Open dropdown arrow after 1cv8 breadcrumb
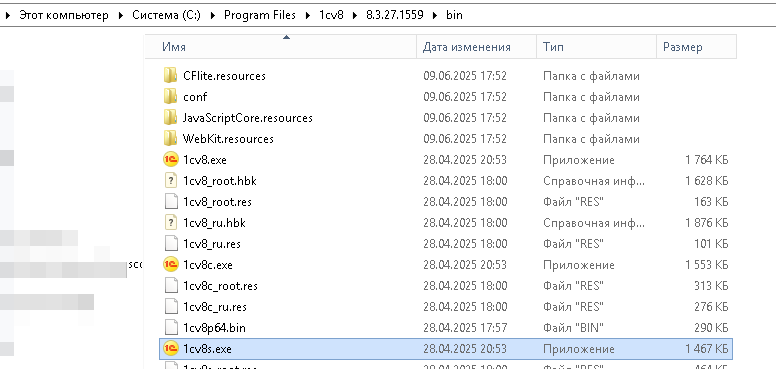 (355, 15)
